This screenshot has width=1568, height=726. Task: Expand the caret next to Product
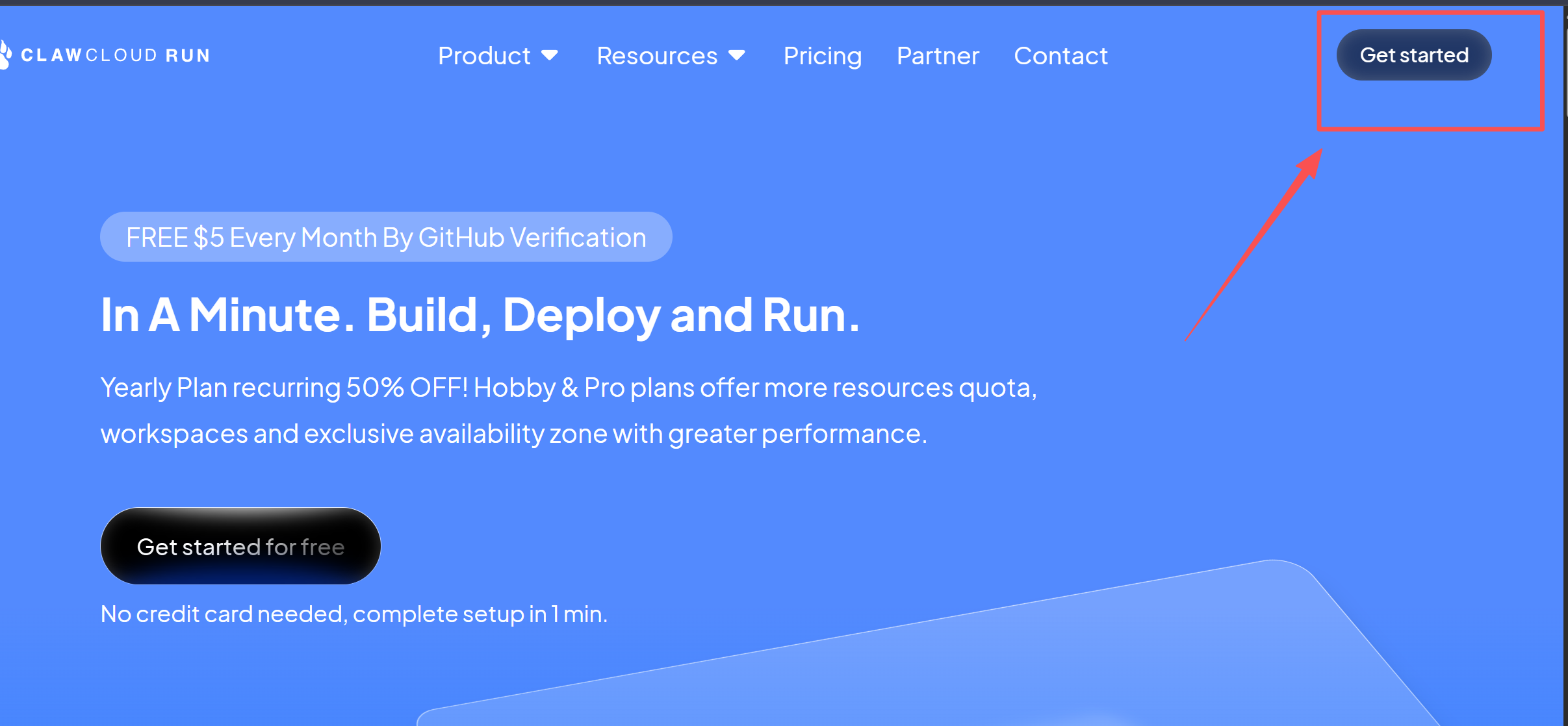click(550, 55)
